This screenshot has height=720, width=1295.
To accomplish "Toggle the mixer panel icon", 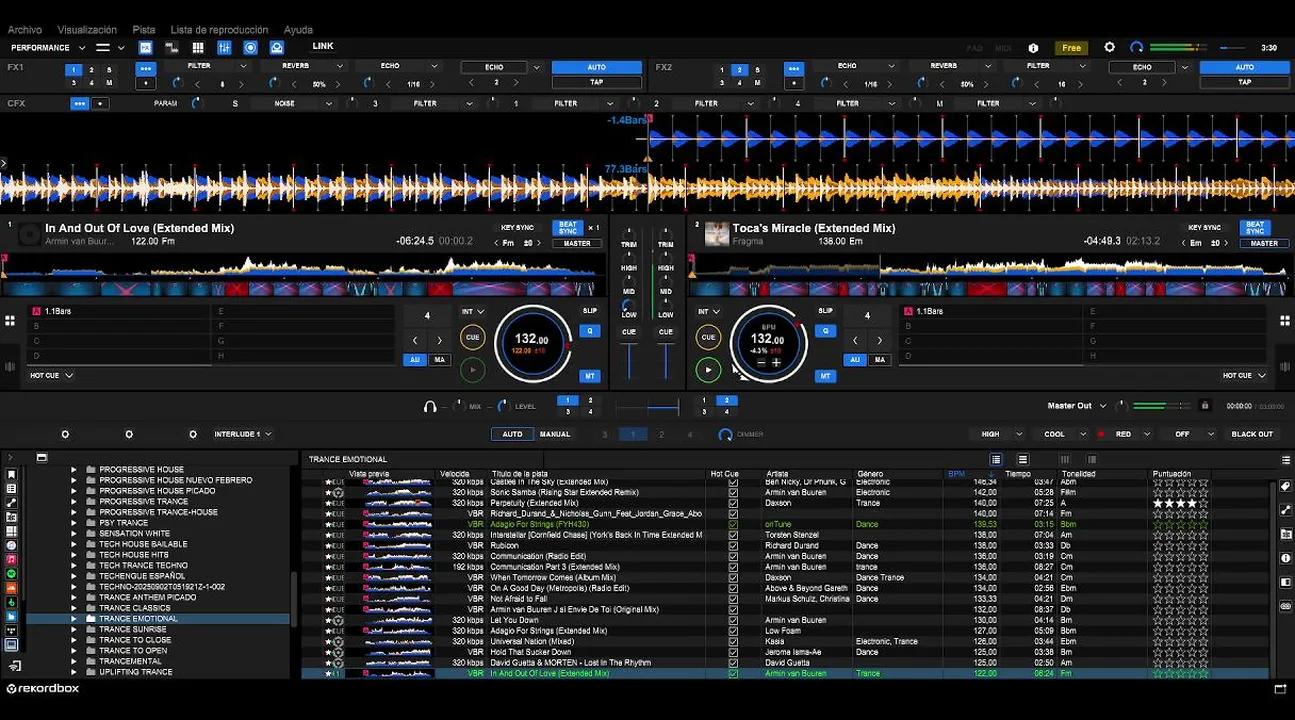I will coord(224,47).
